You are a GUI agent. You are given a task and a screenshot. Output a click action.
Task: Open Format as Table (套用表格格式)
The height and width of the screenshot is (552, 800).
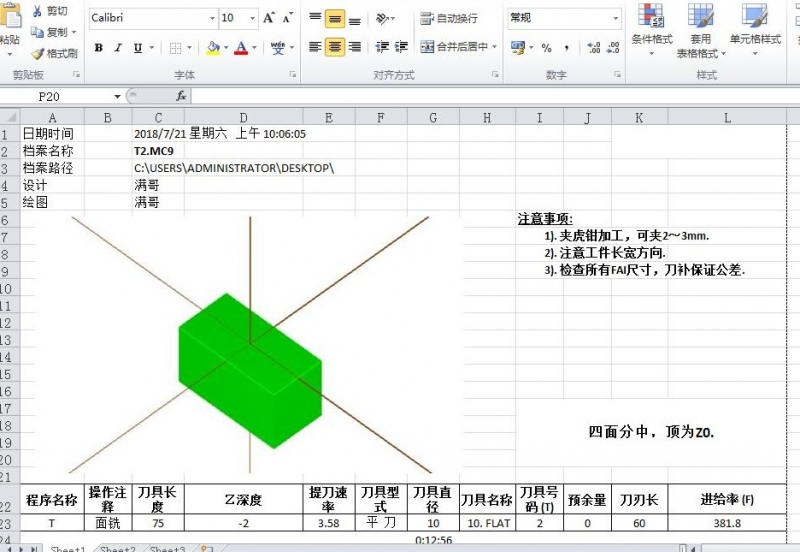(x=701, y=30)
